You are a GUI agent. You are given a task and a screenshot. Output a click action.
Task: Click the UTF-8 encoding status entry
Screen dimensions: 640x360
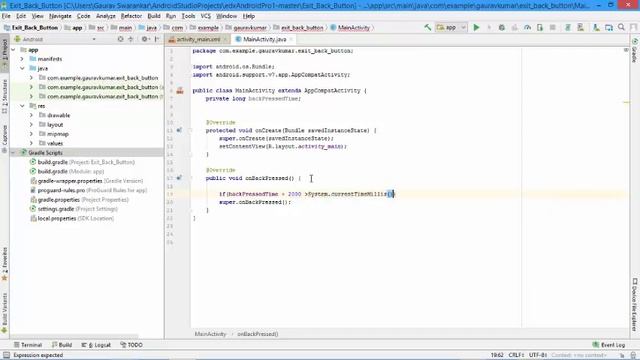(x=538, y=355)
